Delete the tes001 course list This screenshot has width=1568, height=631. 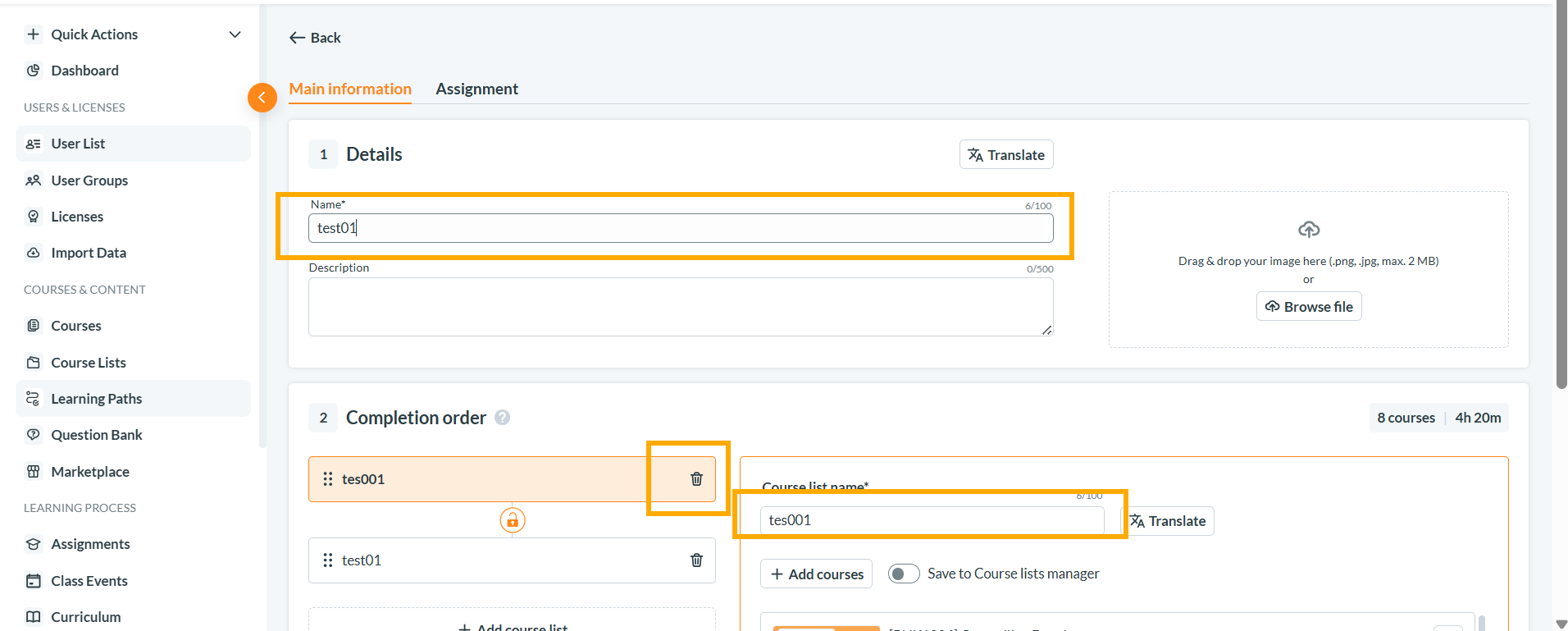coord(696,479)
